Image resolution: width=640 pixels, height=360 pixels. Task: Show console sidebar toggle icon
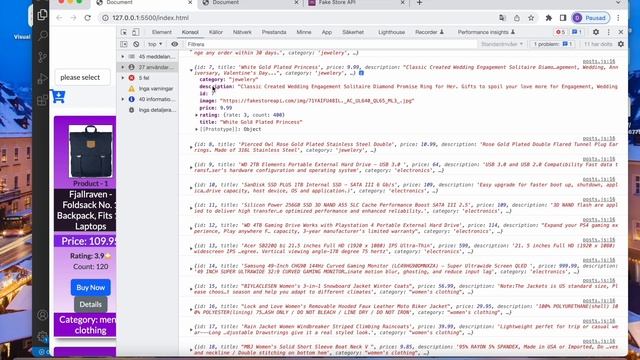(x=124, y=44)
